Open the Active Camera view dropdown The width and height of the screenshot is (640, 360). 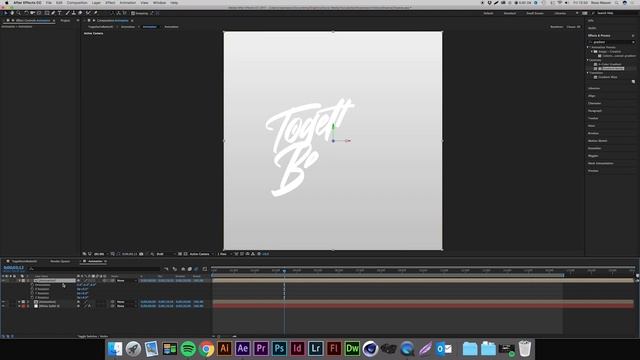pos(201,254)
